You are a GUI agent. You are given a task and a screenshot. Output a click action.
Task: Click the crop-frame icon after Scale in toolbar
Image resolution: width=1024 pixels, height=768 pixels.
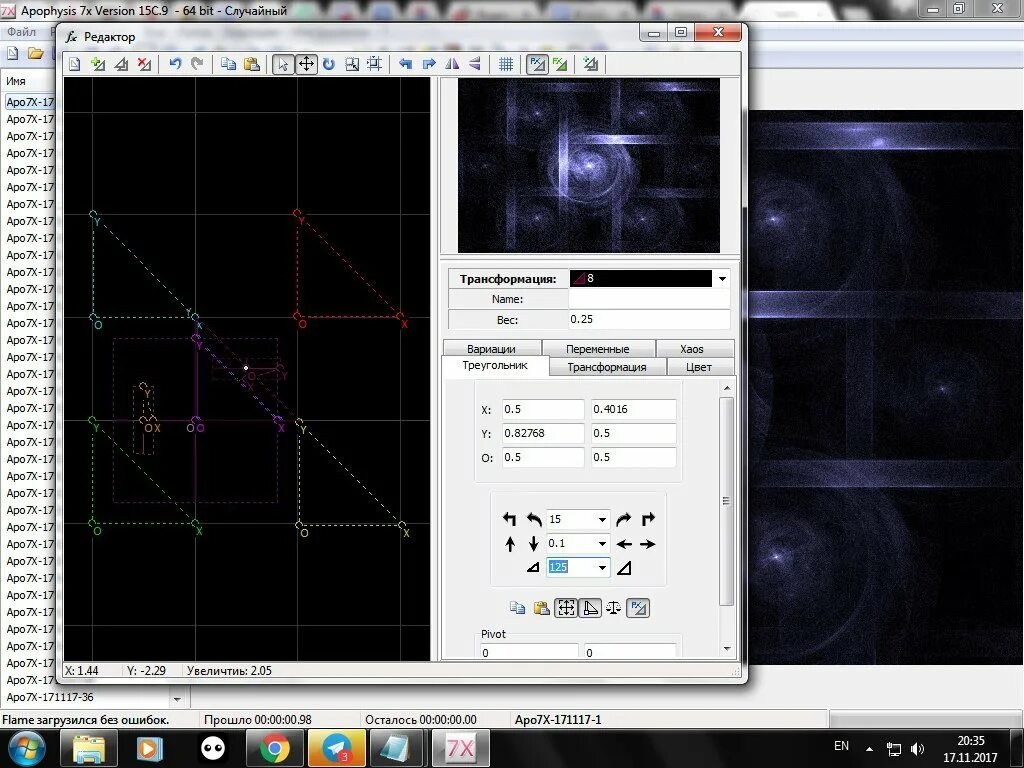375,64
